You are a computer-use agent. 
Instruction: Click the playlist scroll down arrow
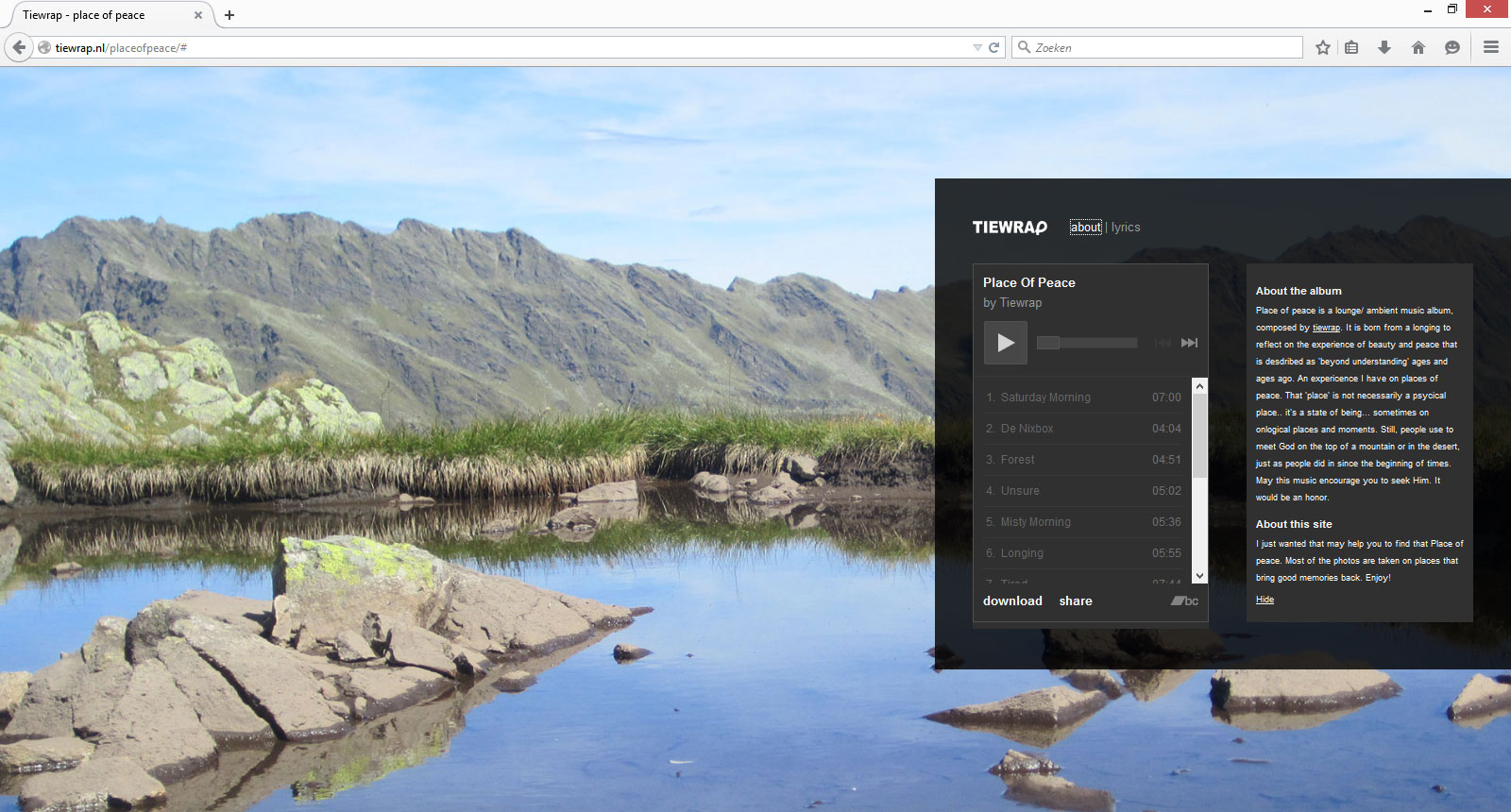pos(1199,575)
